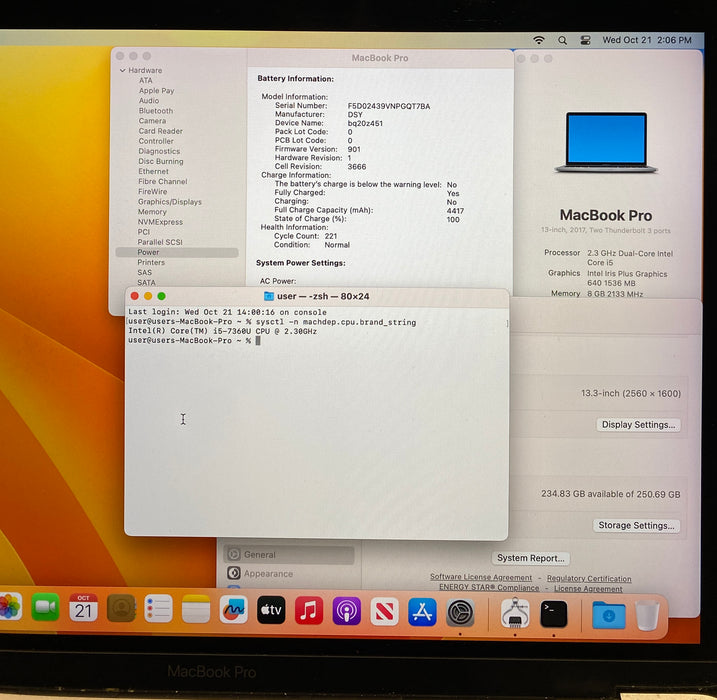The image size is (717, 700).
Task: Open Control Center from the menu bar
Action: pyautogui.click(x=585, y=40)
